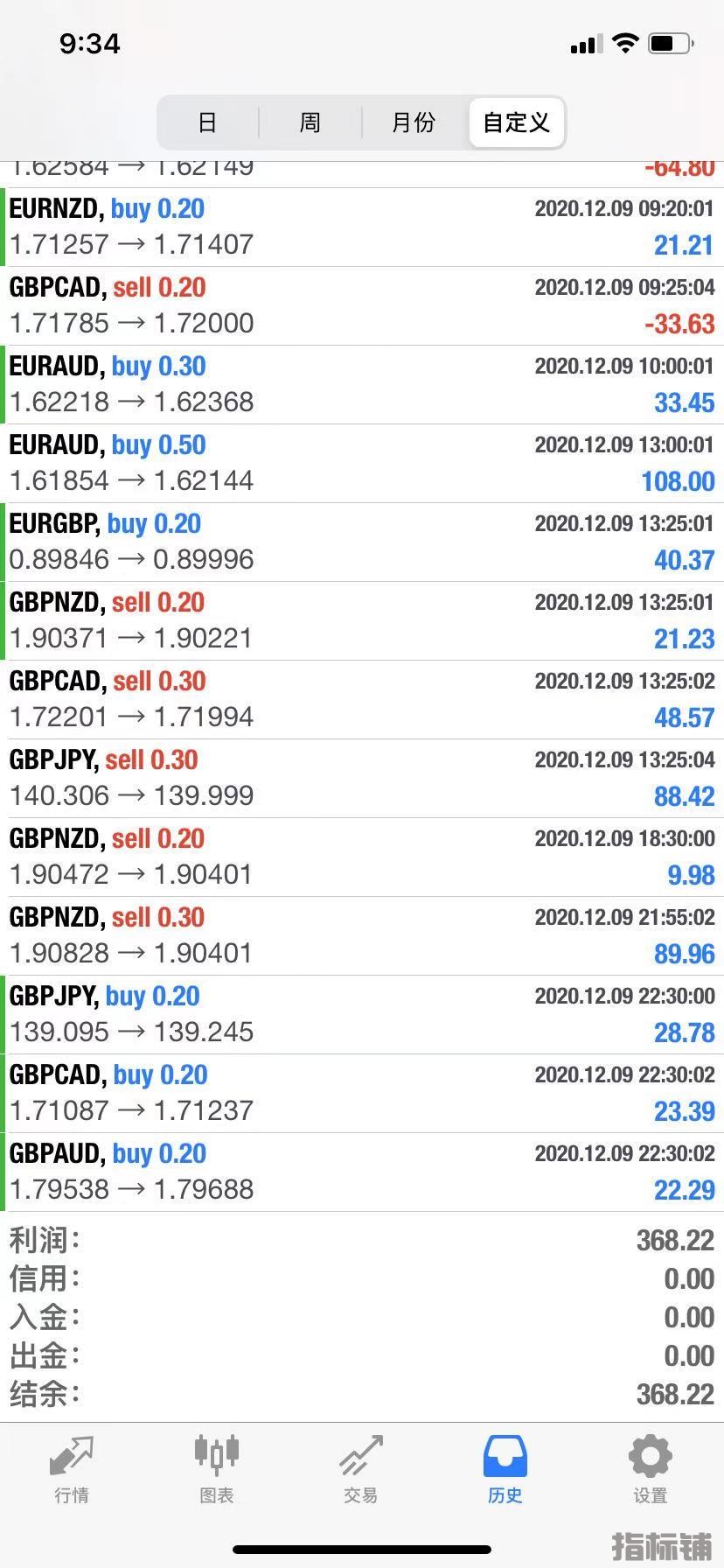Tap the battery status icon
Image resolution: width=724 pixels, height=1568 pixels.
coord(672,43)
